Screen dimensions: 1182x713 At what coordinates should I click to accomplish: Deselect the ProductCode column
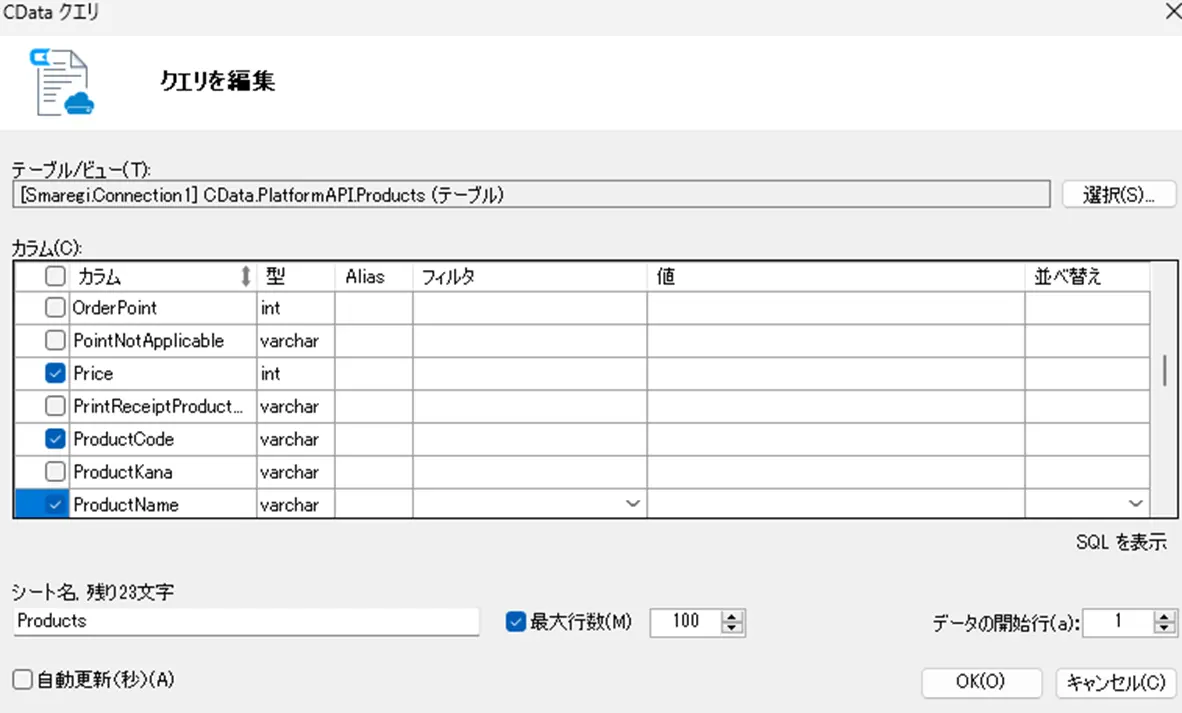56,439
